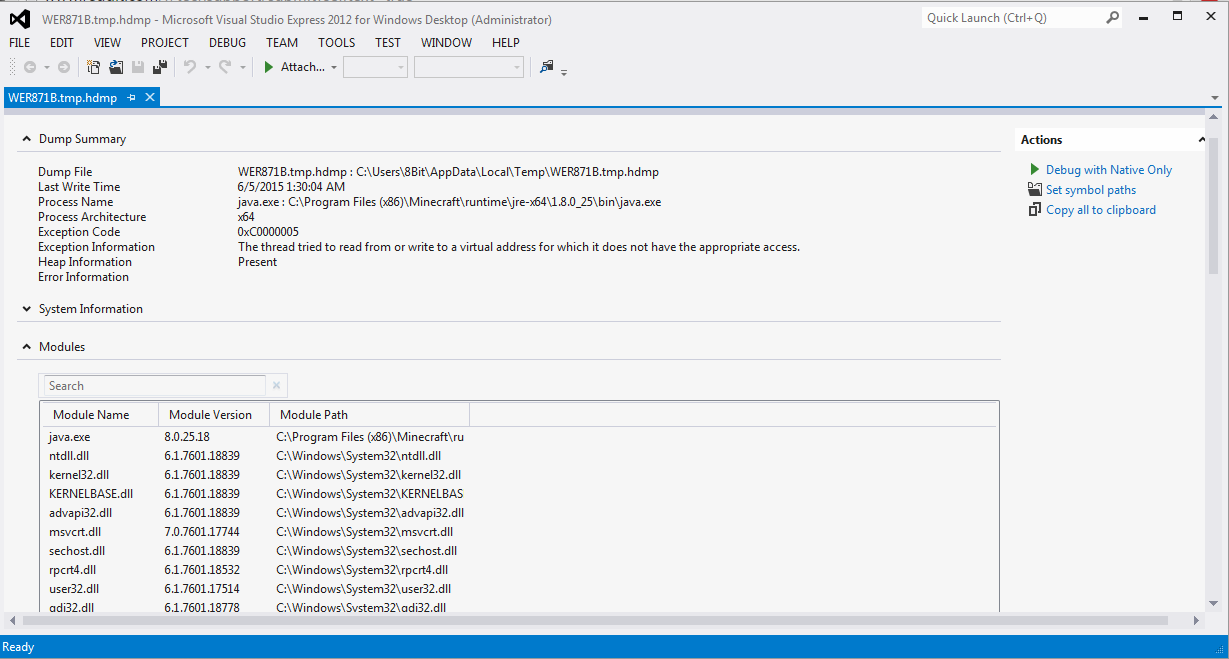Click Copy all to clipboard link
The image size is (1229, 659).
pos(1101,210)
